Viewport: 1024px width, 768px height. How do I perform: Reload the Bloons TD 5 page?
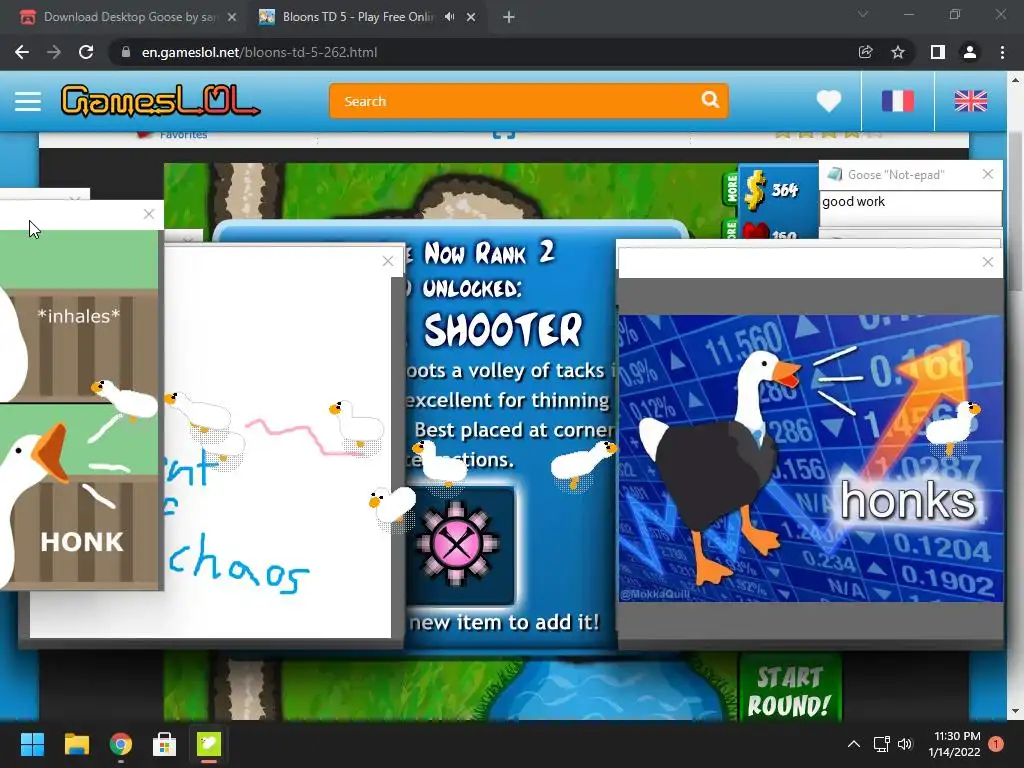(x=86, y=52)
